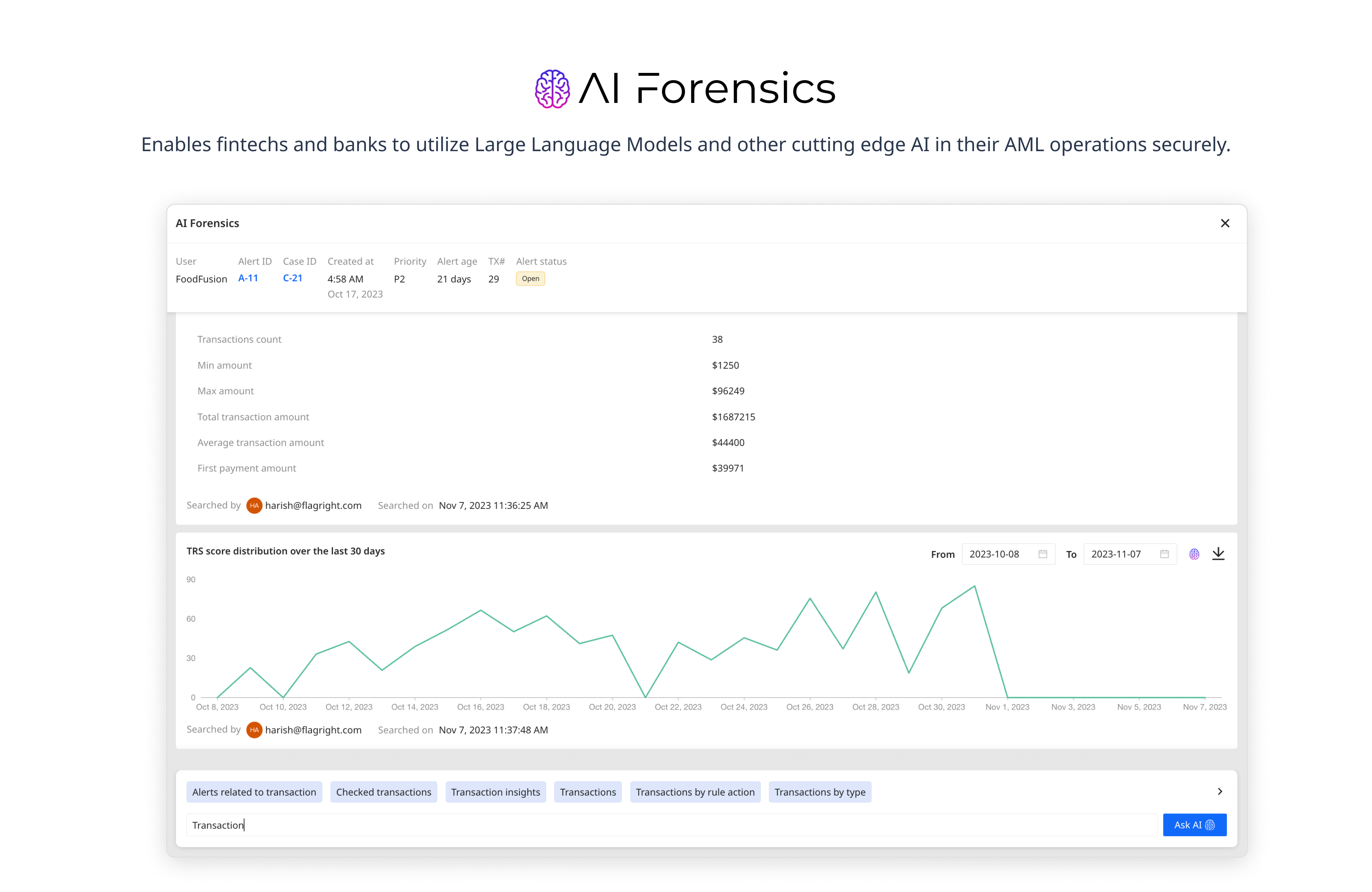Click the HA avatar in chart footer

click(x=254, y=730)
